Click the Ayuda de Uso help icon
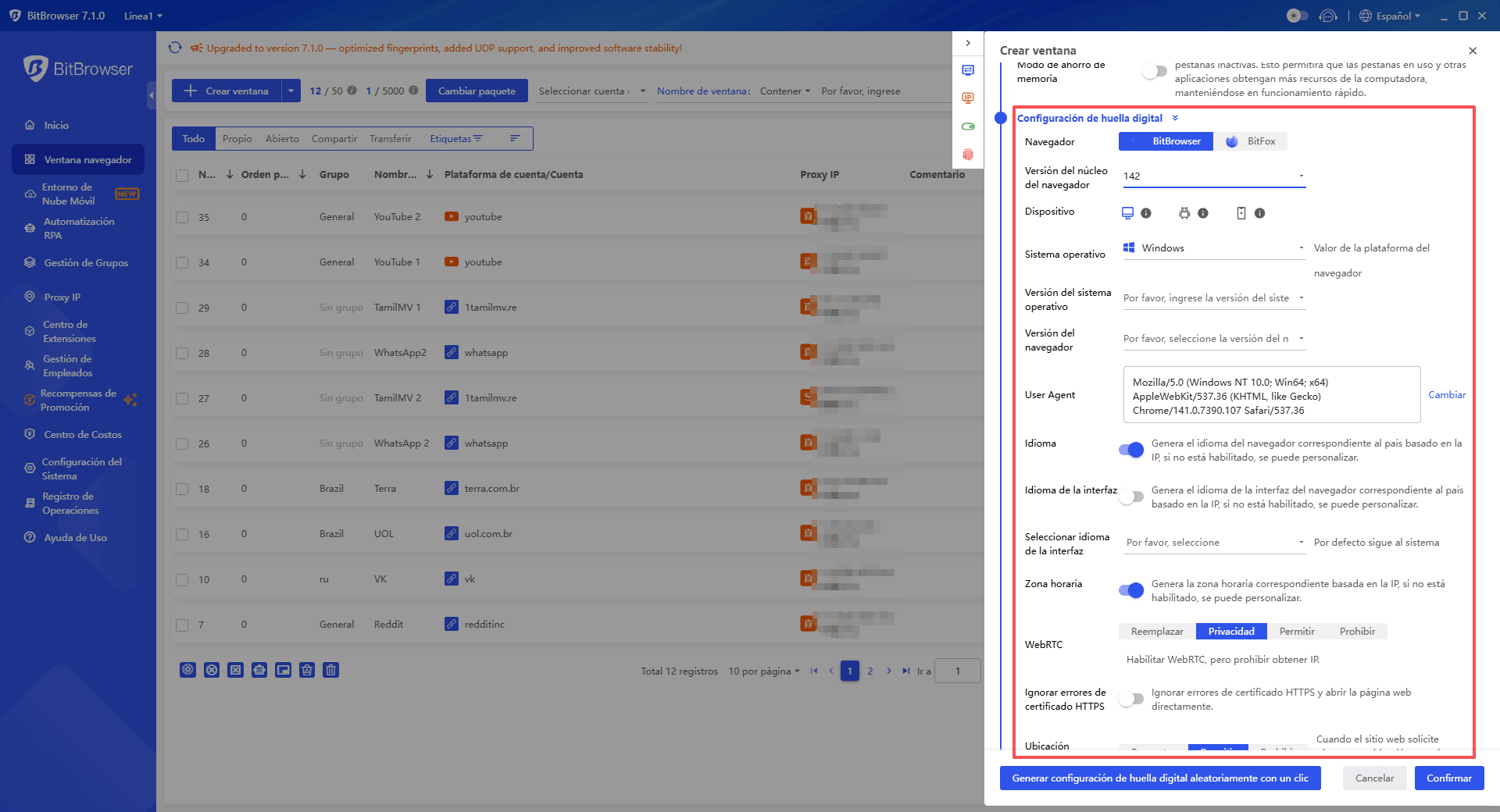Image resolution: width=1500 pixels, height=812 pixels. point(30,537)
